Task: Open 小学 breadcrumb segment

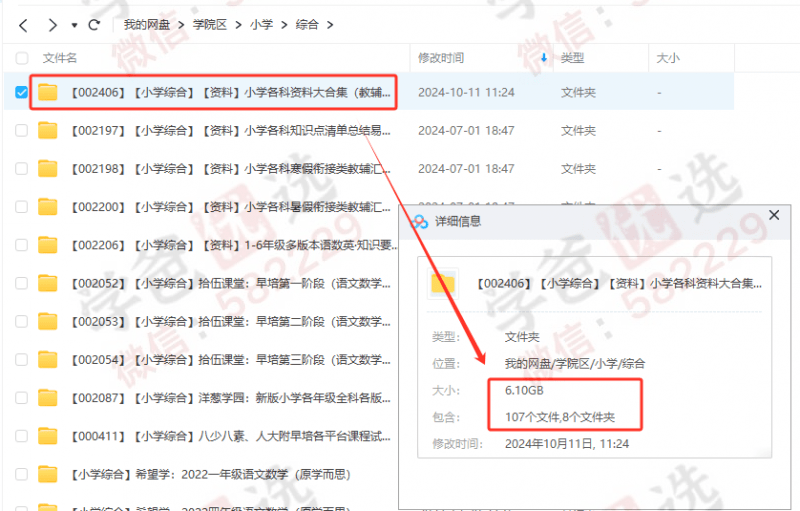Action: tap(261, 24)
